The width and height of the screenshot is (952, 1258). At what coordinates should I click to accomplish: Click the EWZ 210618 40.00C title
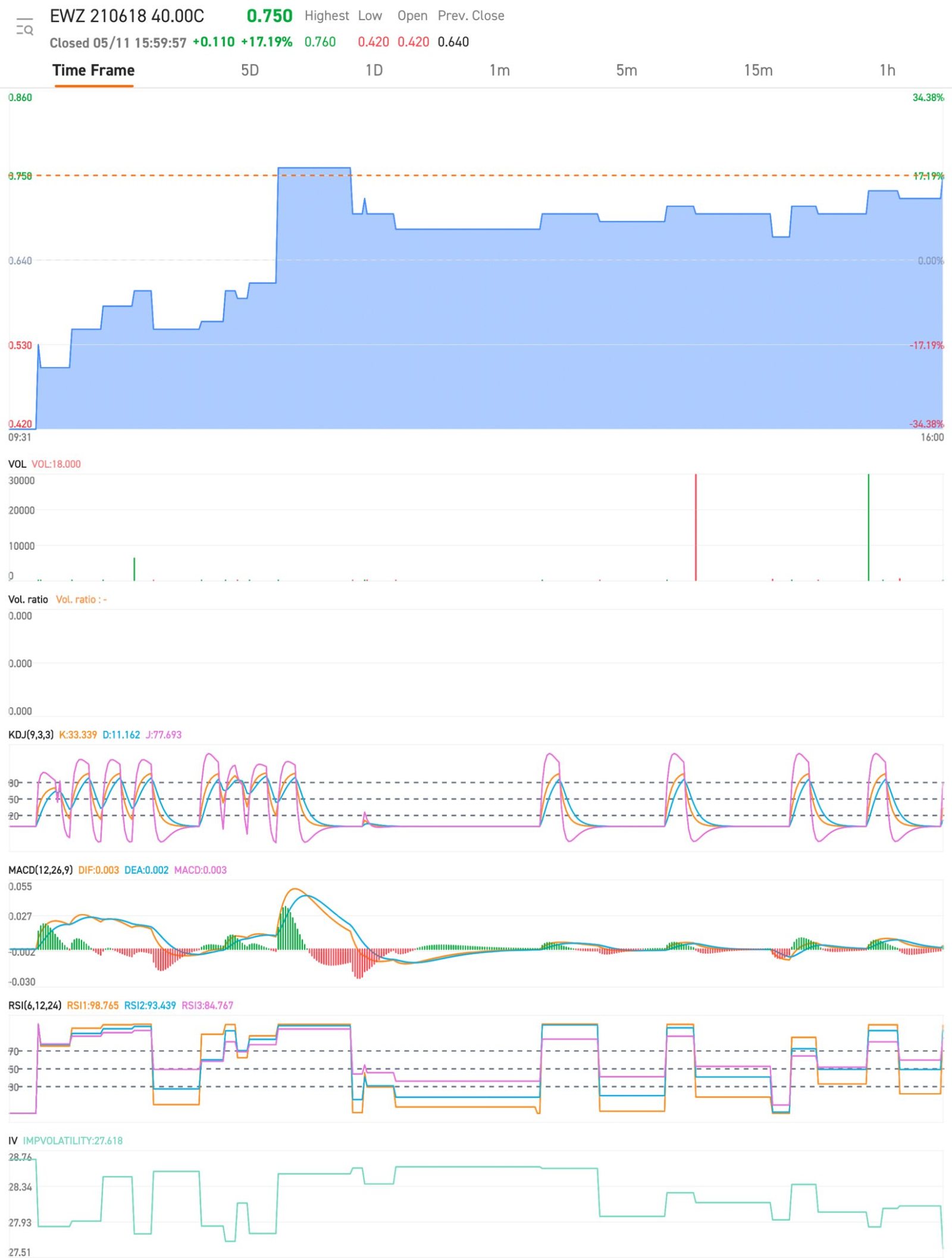coord(127,16)
